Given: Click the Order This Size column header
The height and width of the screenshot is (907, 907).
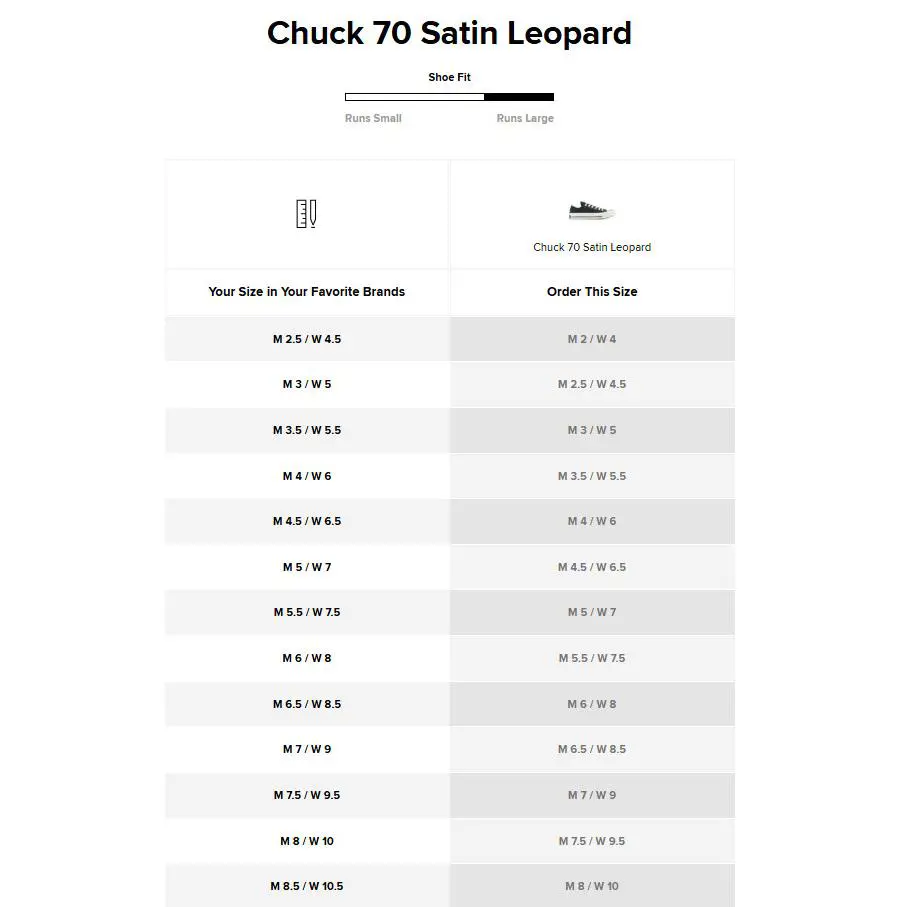Looking at the screenshot, I should [x=592, y=292].
